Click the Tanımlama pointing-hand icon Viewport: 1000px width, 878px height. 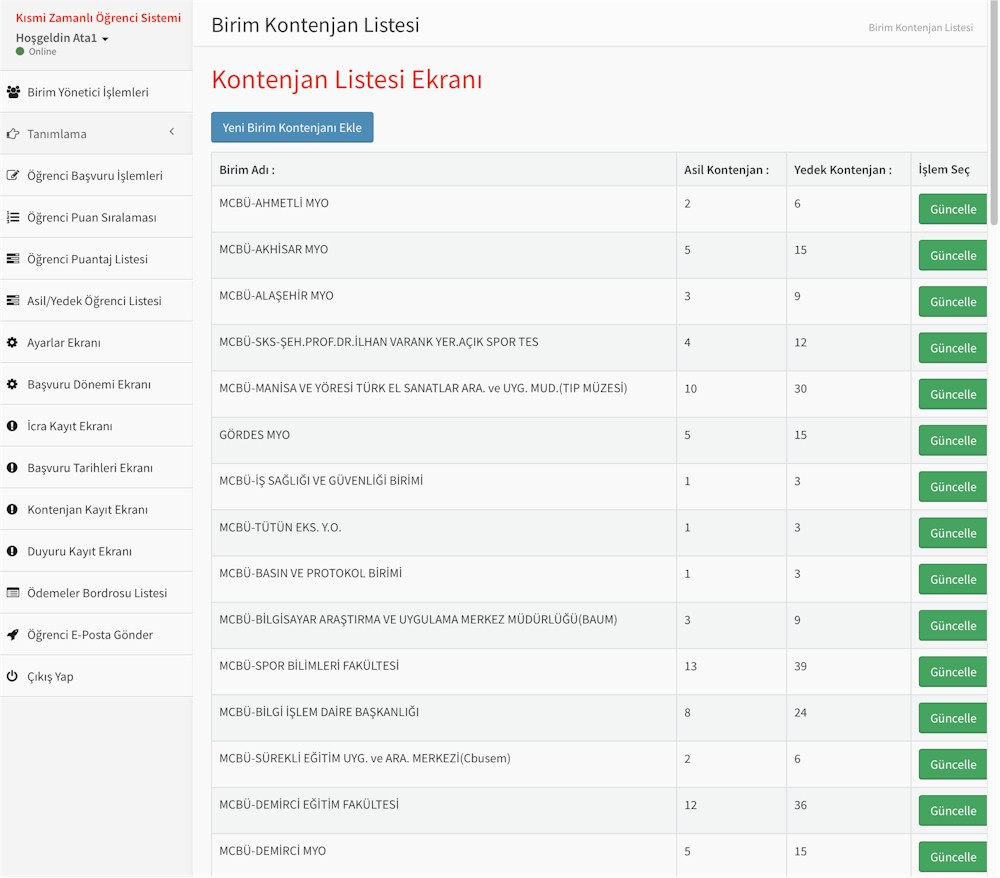tap(13, 134)
